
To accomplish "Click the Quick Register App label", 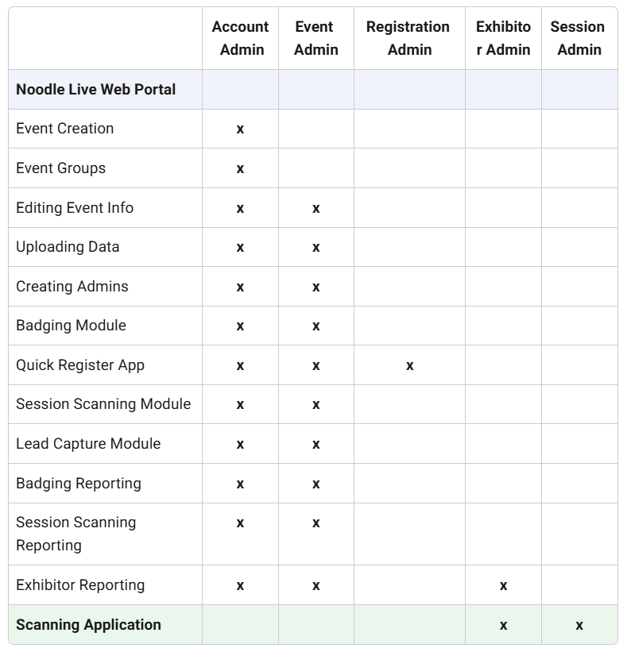I will (x=80, y=365).
